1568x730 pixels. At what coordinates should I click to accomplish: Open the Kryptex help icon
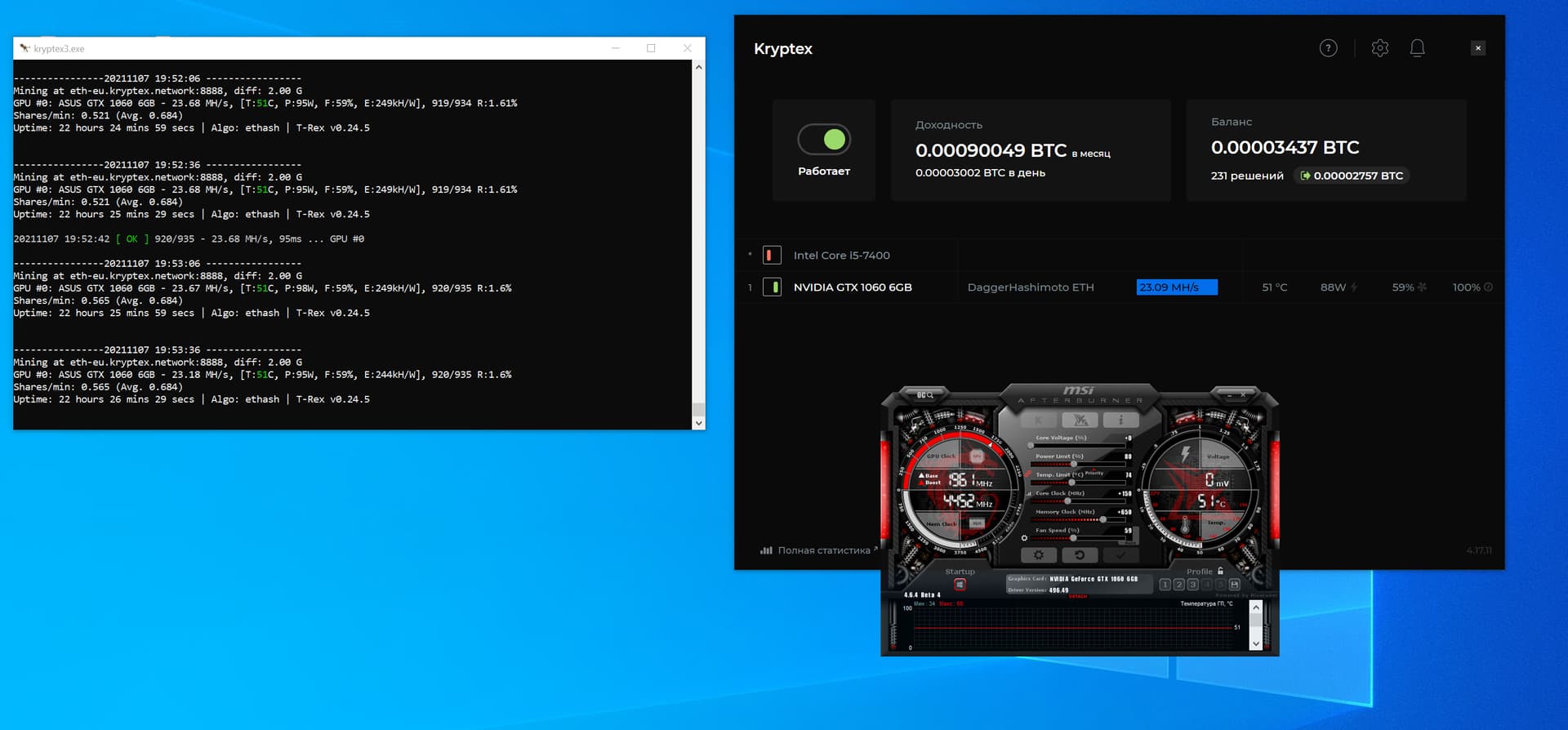[x=1329, y=48]
